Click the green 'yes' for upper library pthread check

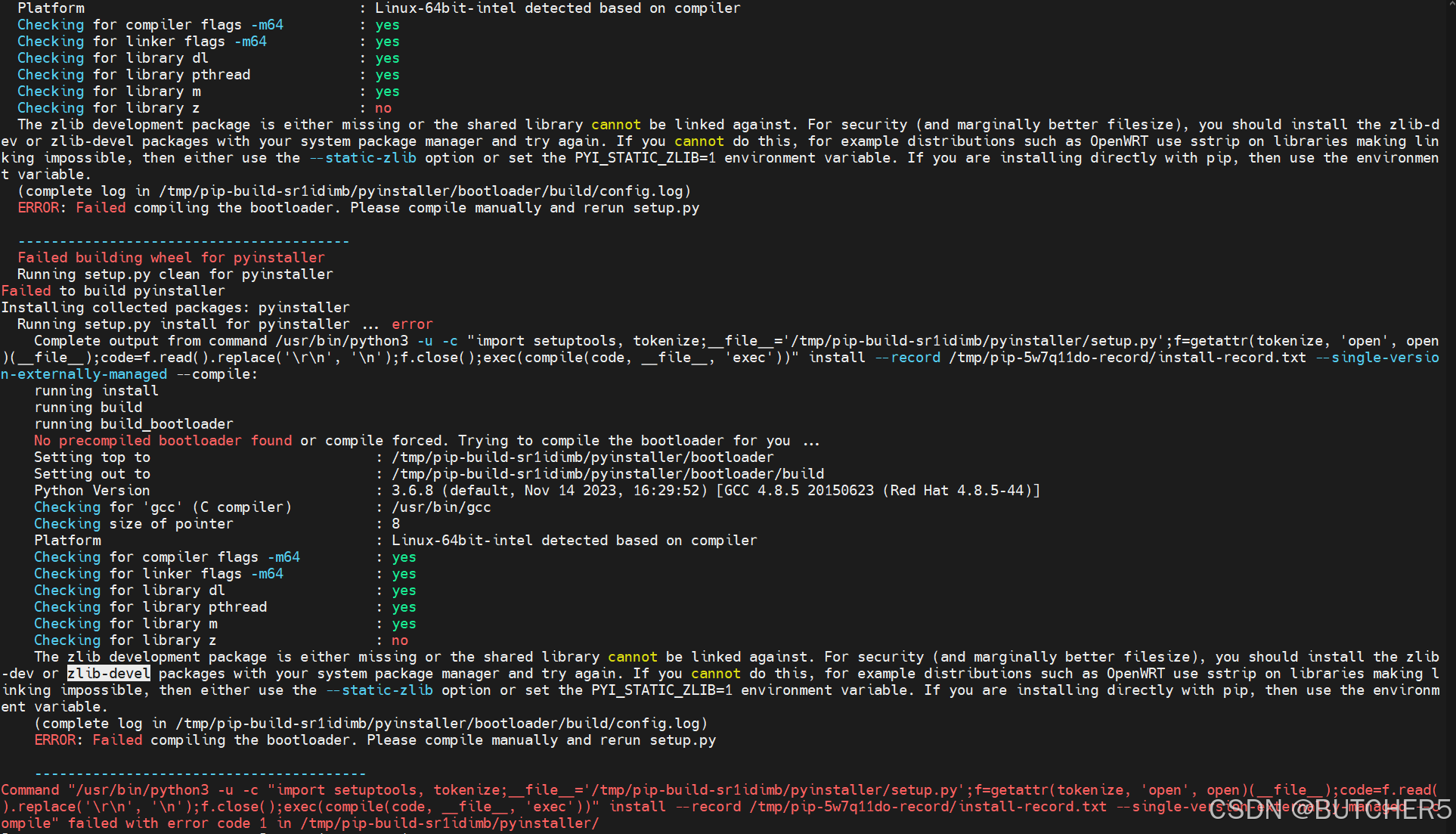point(387,75)
